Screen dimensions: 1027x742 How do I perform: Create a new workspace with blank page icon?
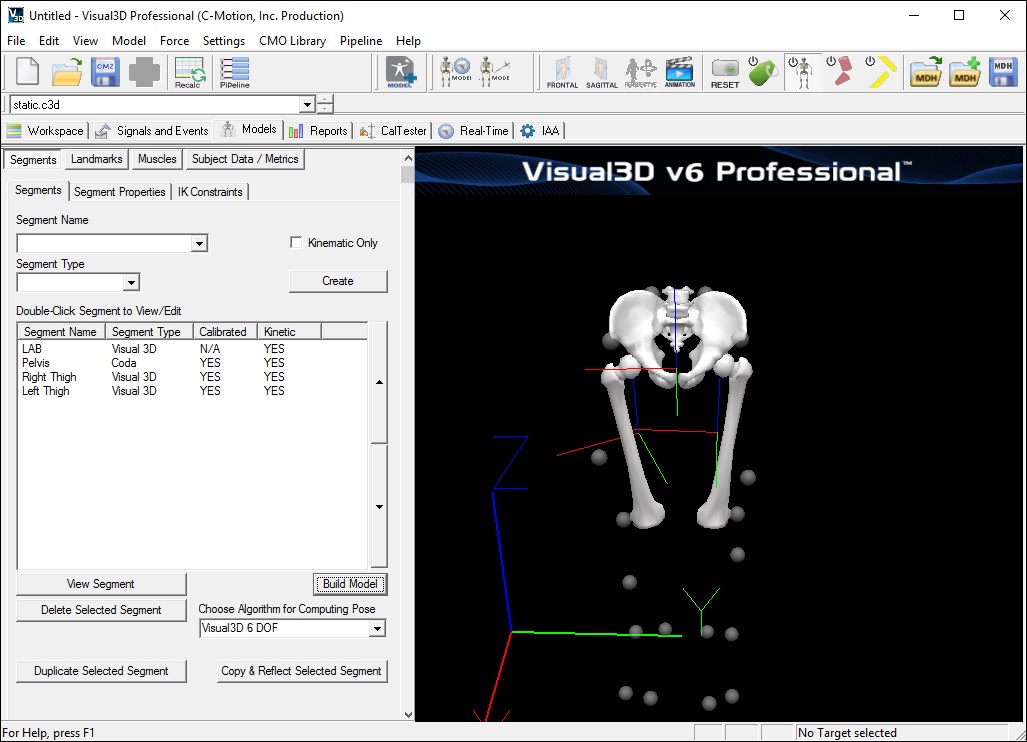[x=28, y=72]
